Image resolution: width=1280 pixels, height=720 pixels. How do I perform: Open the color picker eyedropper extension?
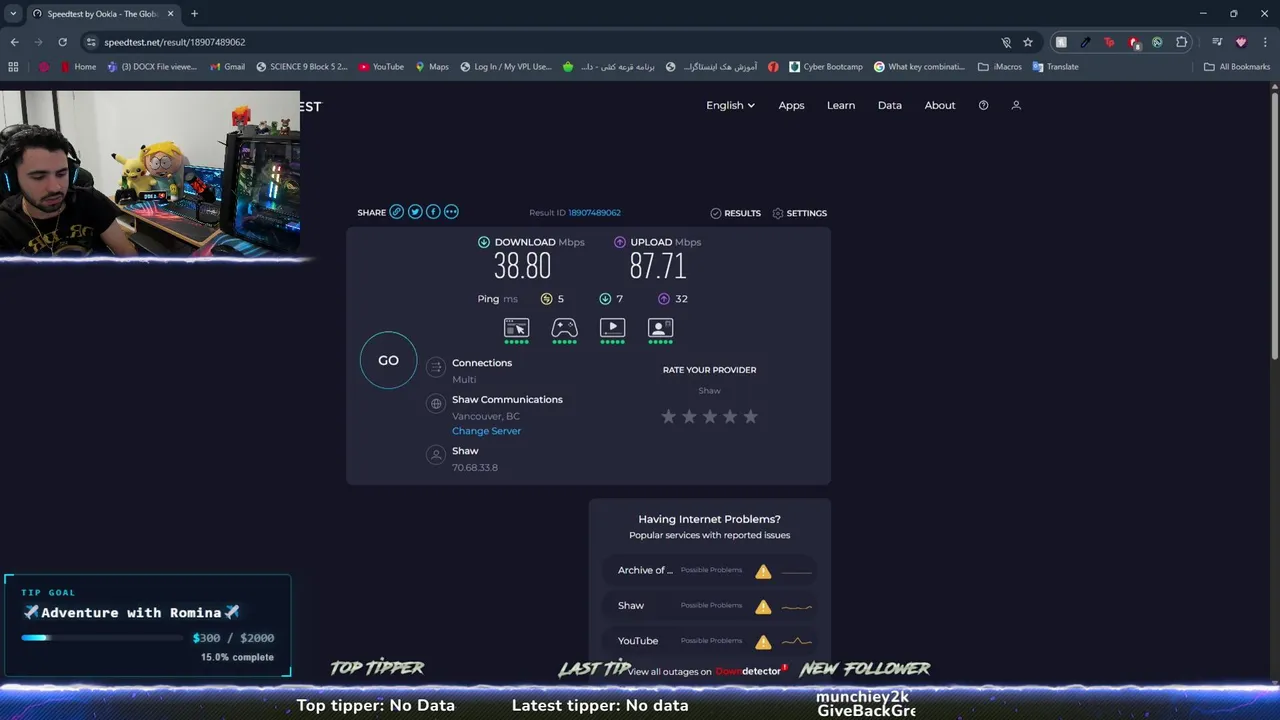coord(1085,42)
